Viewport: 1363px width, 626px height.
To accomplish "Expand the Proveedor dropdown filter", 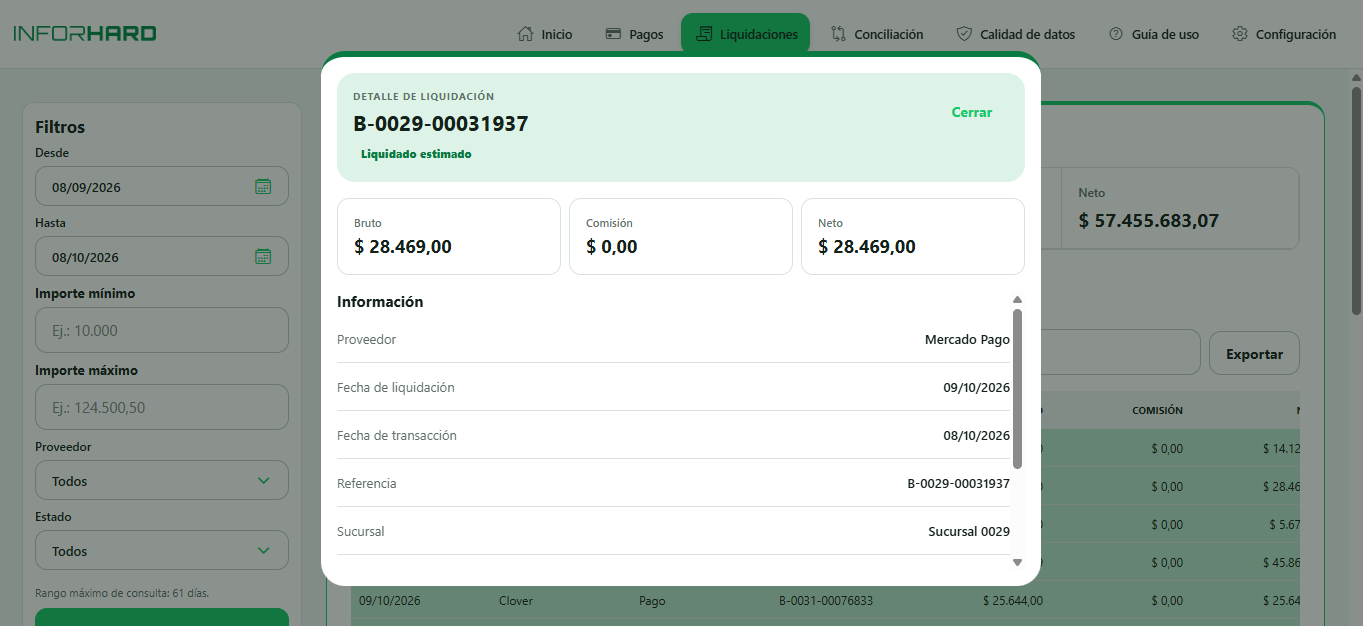I will click(x=162, y=480).
